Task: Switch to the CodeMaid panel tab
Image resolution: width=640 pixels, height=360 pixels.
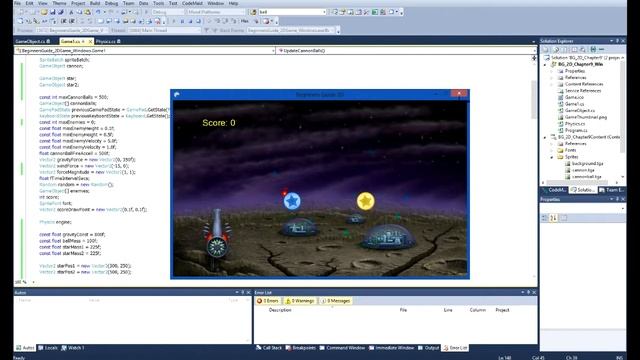Action: click(554, 190)
